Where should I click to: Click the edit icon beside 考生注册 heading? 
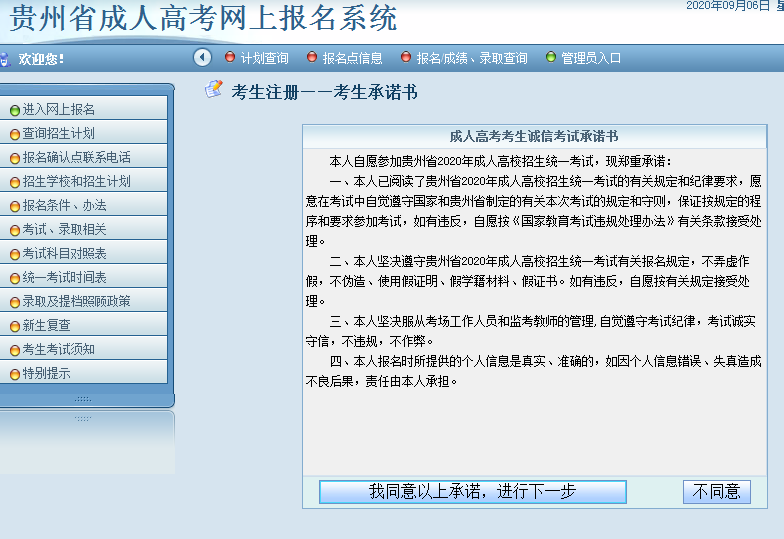click(x=214, y=91)
